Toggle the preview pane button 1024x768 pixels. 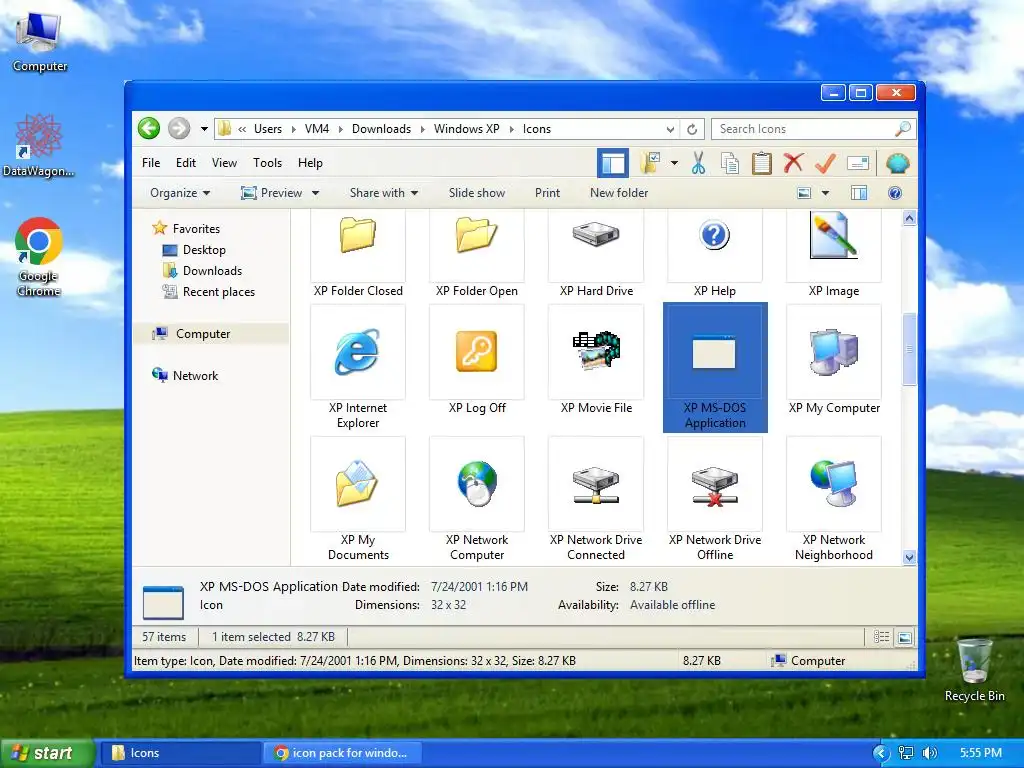[x=859, y=193]
